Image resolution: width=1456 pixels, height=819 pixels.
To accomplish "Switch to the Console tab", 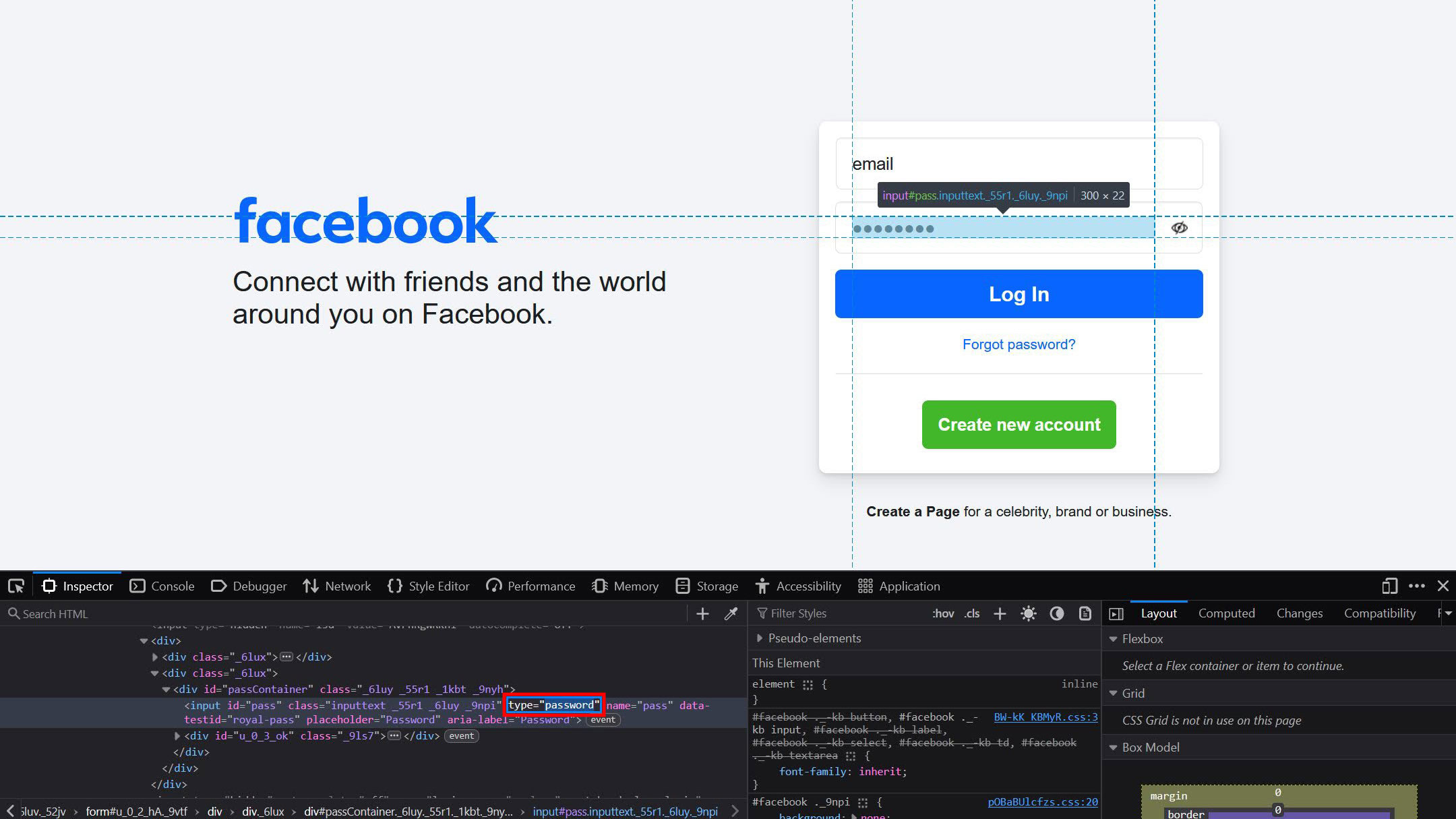I will point(162,586).
